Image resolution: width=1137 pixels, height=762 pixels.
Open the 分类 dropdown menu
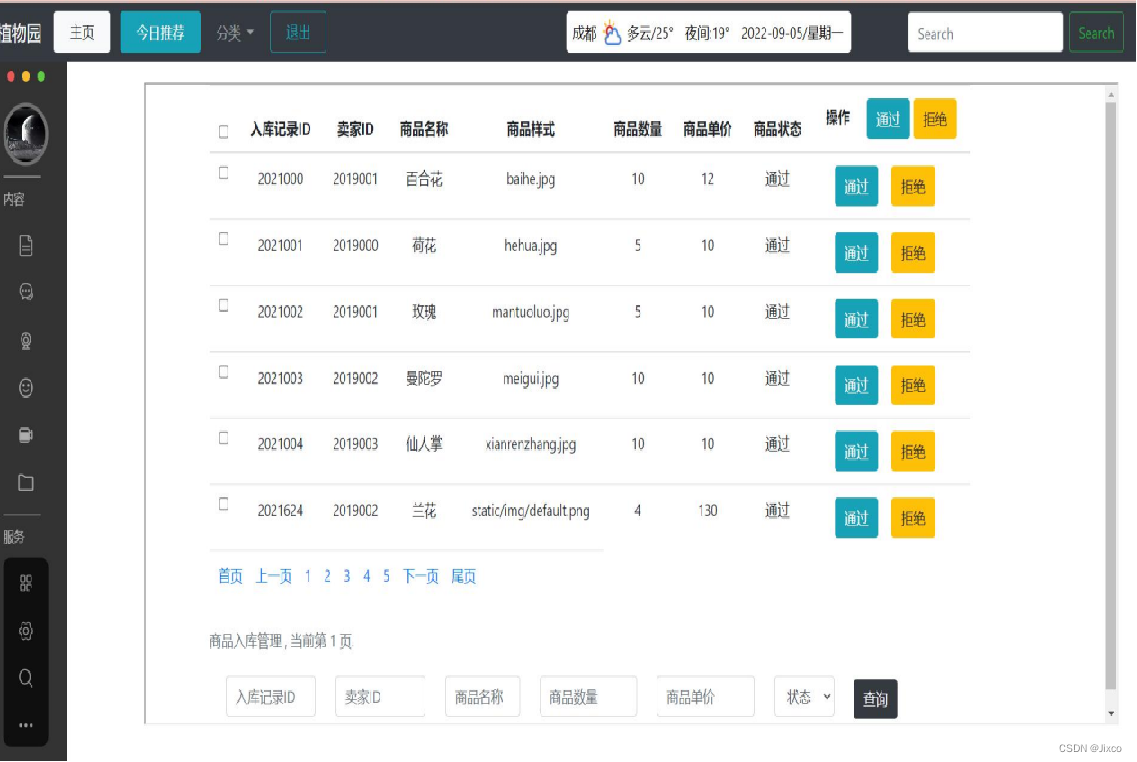[x=232, y=31]
